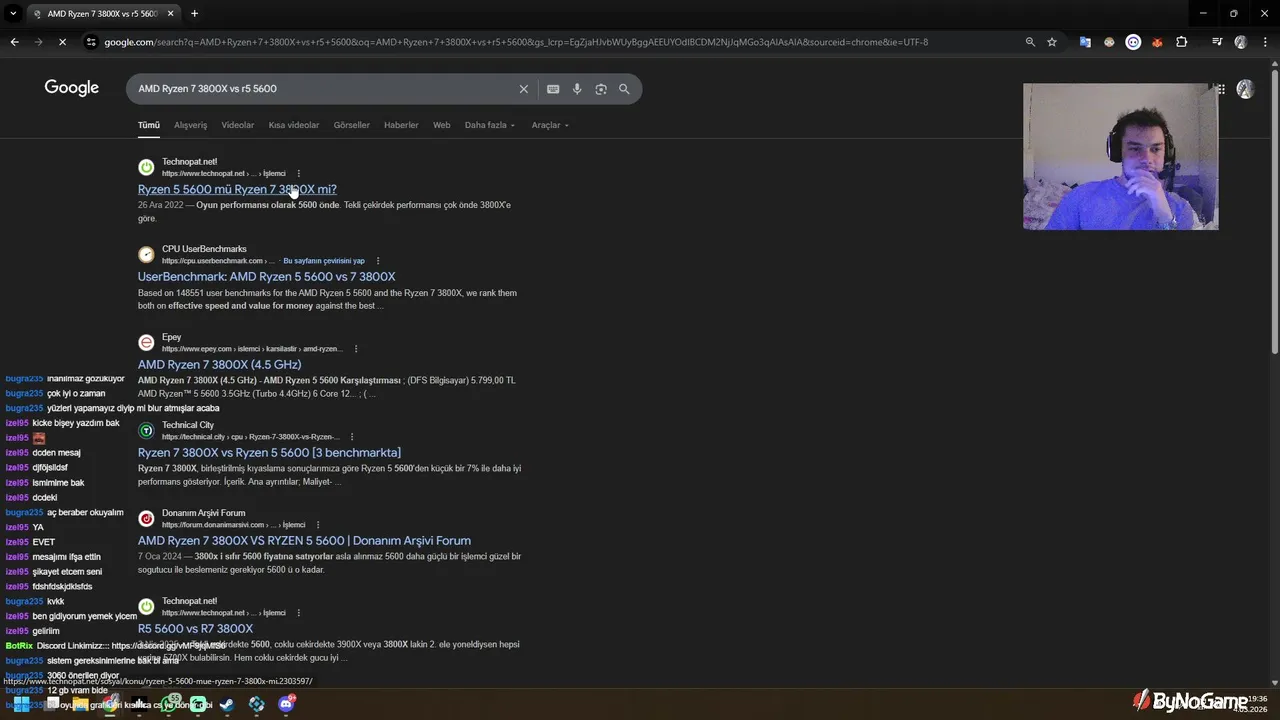1280x720 pixels.
Task: Go back with the browser back arrow
Action: (x=14, y=42)
